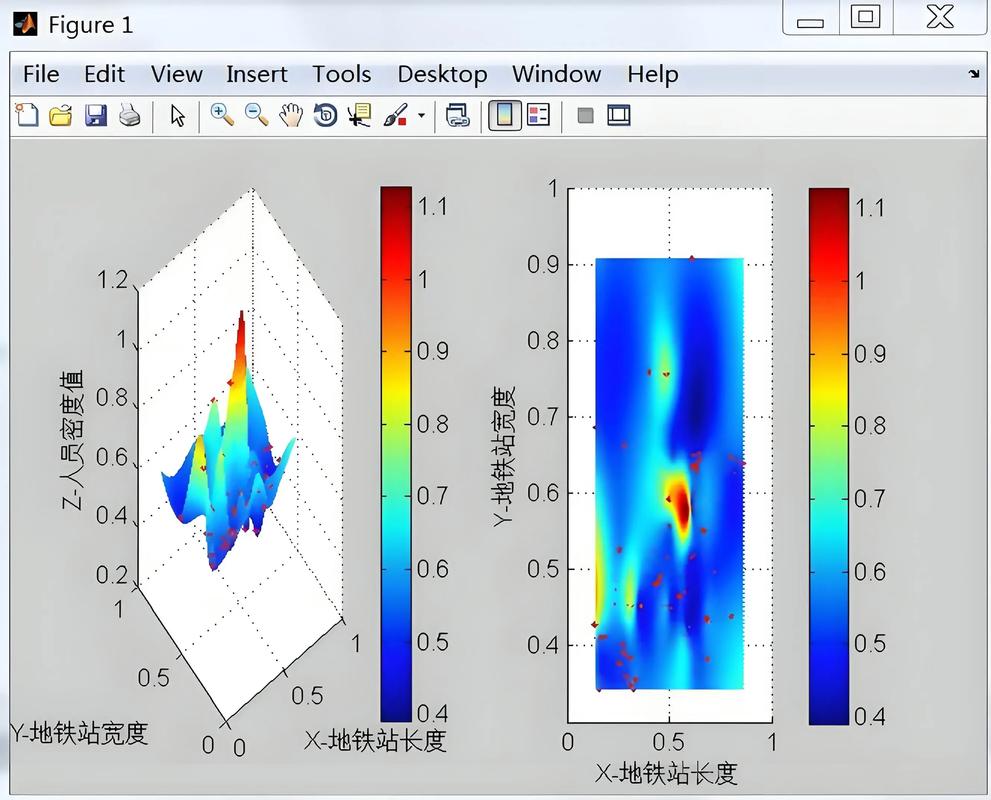Select the Zoom In tool
The image size is (991, 800).
222,115
